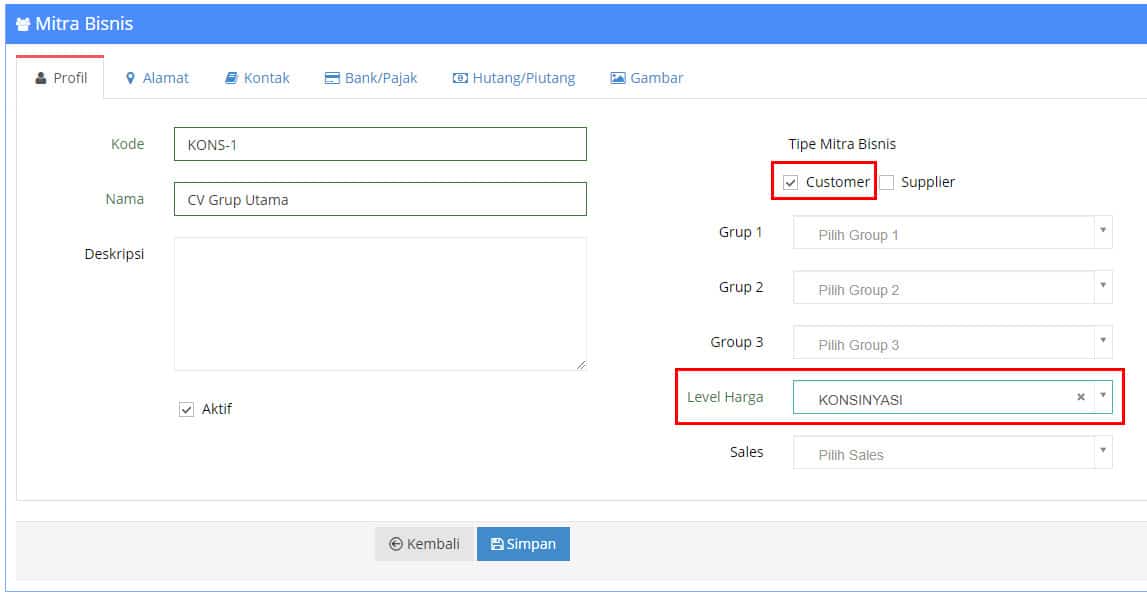This screenshot has height=598, width=1147.
Task: Save with the Simpan button
Action: (x=523, y=544)
